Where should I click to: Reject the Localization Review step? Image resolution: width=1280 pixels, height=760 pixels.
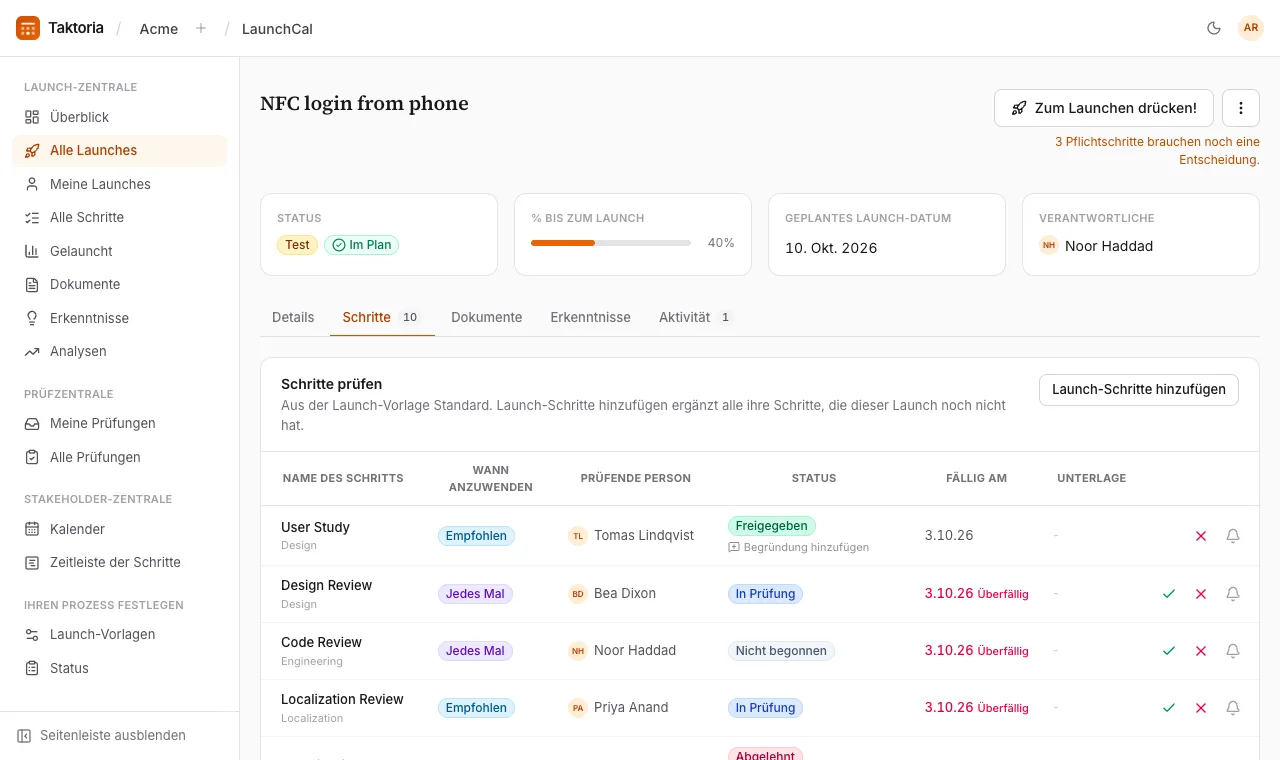(x=1201, y=708)
